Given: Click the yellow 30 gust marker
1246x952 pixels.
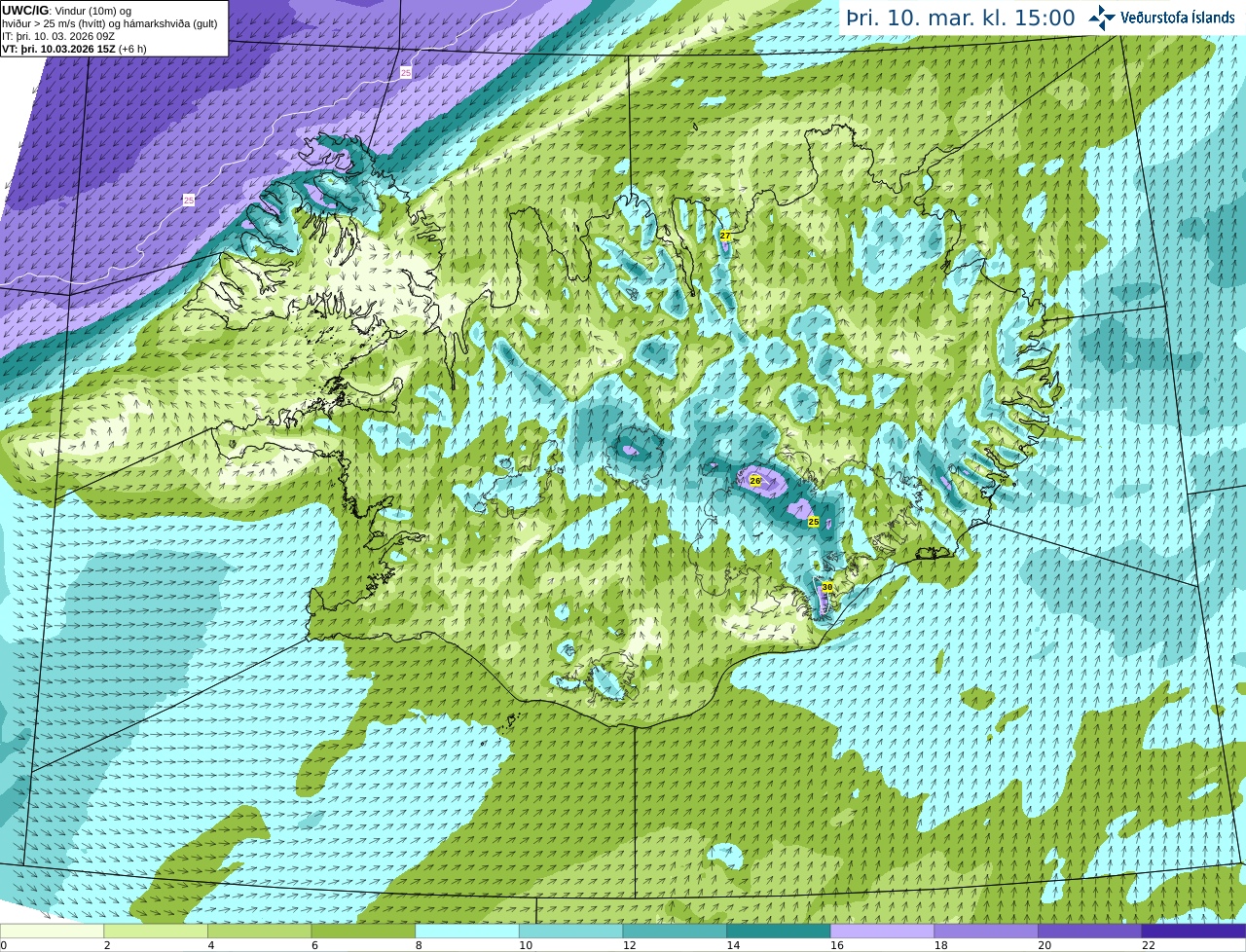Looking at the screenshot, I should (x=827, y=587).
